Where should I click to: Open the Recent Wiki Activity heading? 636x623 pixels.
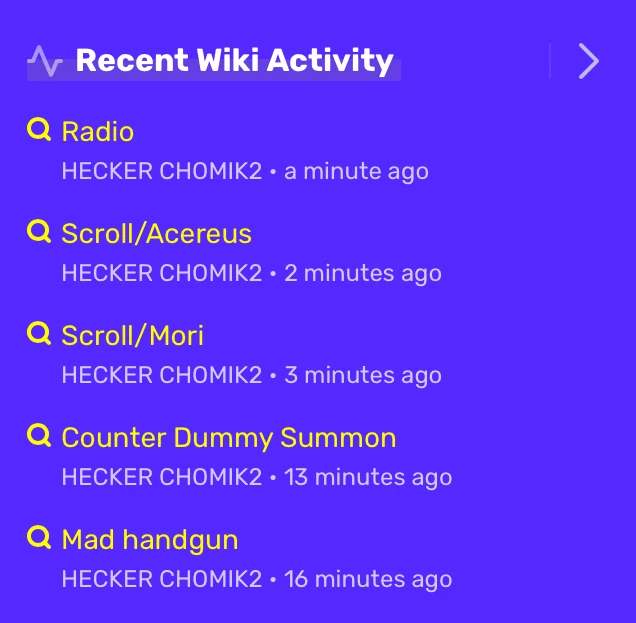(234, 61)
